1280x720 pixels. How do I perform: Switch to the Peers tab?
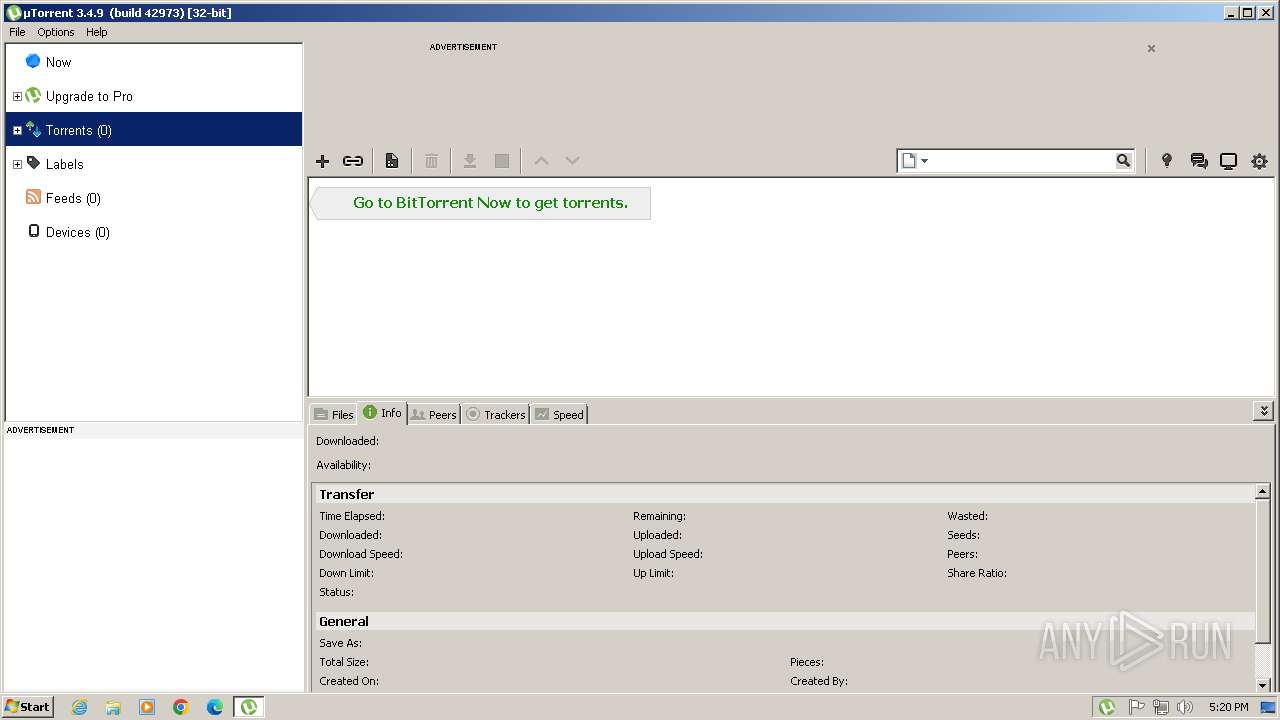point(434,414)
